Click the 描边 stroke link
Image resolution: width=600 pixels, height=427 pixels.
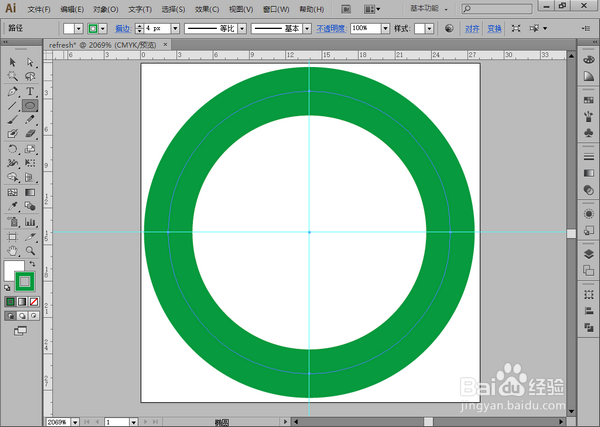tap(123, 28)
